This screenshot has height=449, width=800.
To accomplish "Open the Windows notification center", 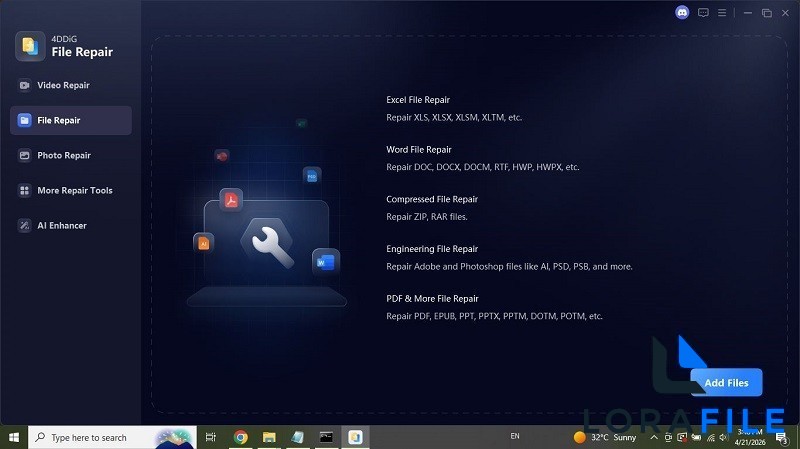I will point(781,437).
